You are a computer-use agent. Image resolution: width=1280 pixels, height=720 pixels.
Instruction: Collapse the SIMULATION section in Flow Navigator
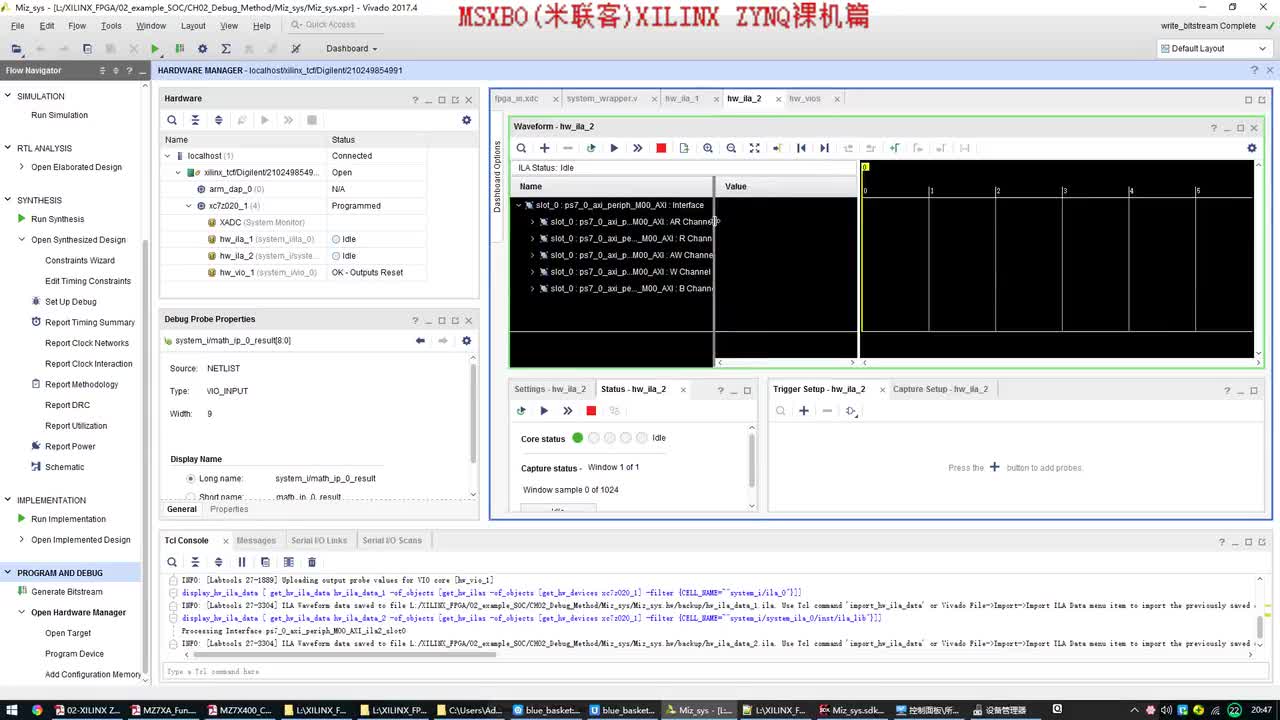click(8, 96)
